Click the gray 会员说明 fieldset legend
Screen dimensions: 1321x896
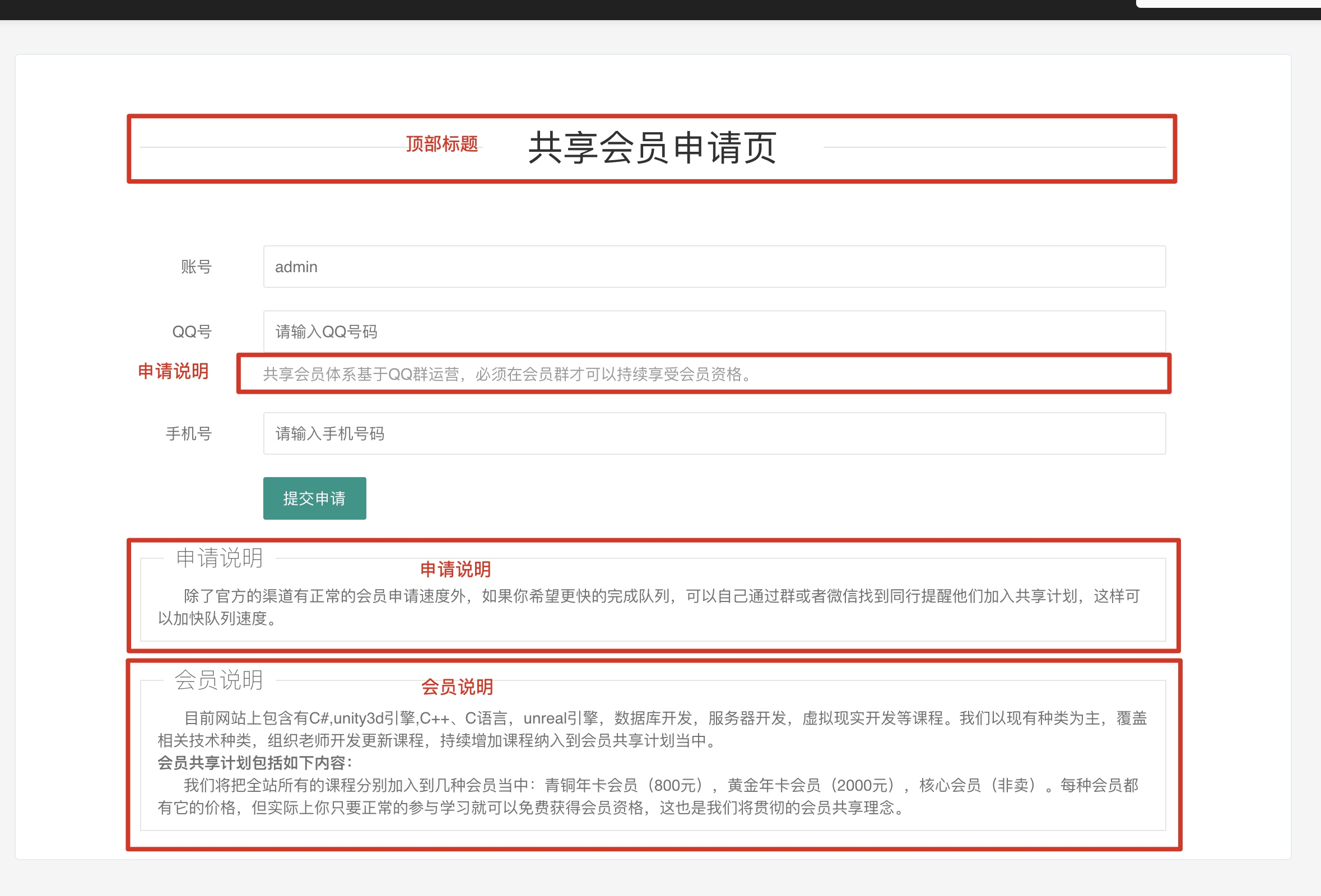(x=219, y=679)
